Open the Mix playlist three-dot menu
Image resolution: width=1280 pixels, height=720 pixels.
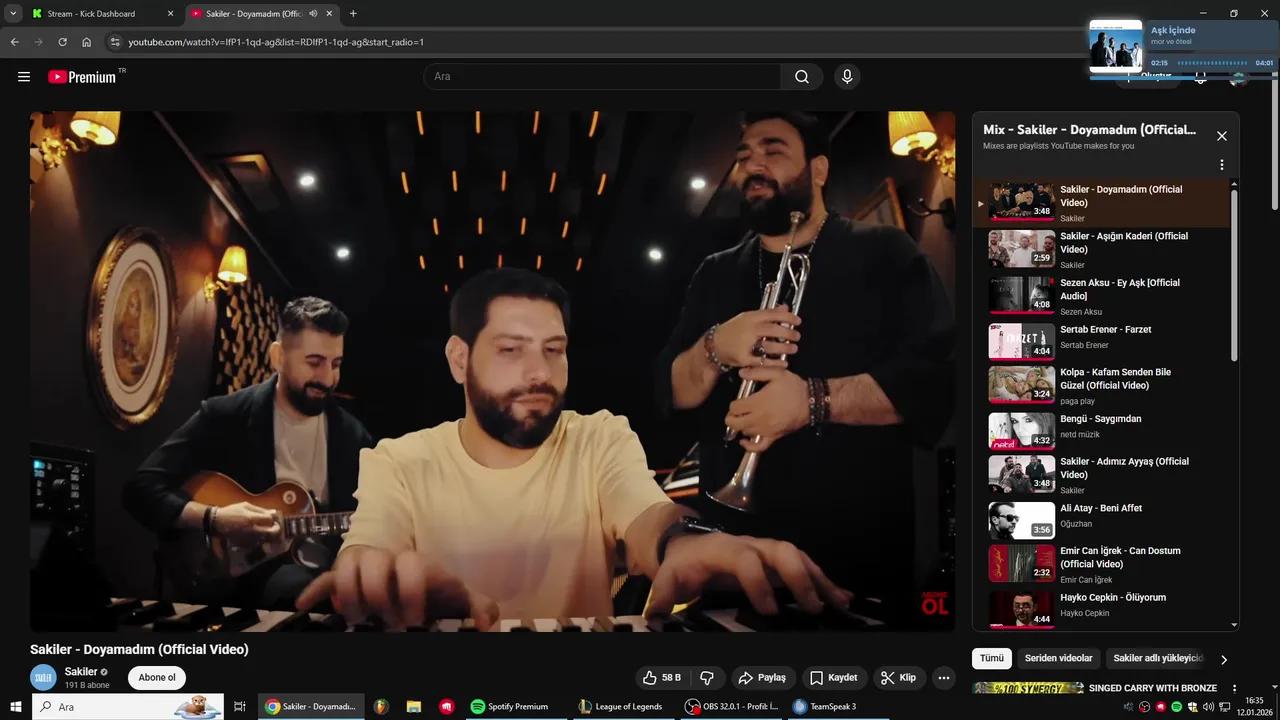click(1221, 164)
